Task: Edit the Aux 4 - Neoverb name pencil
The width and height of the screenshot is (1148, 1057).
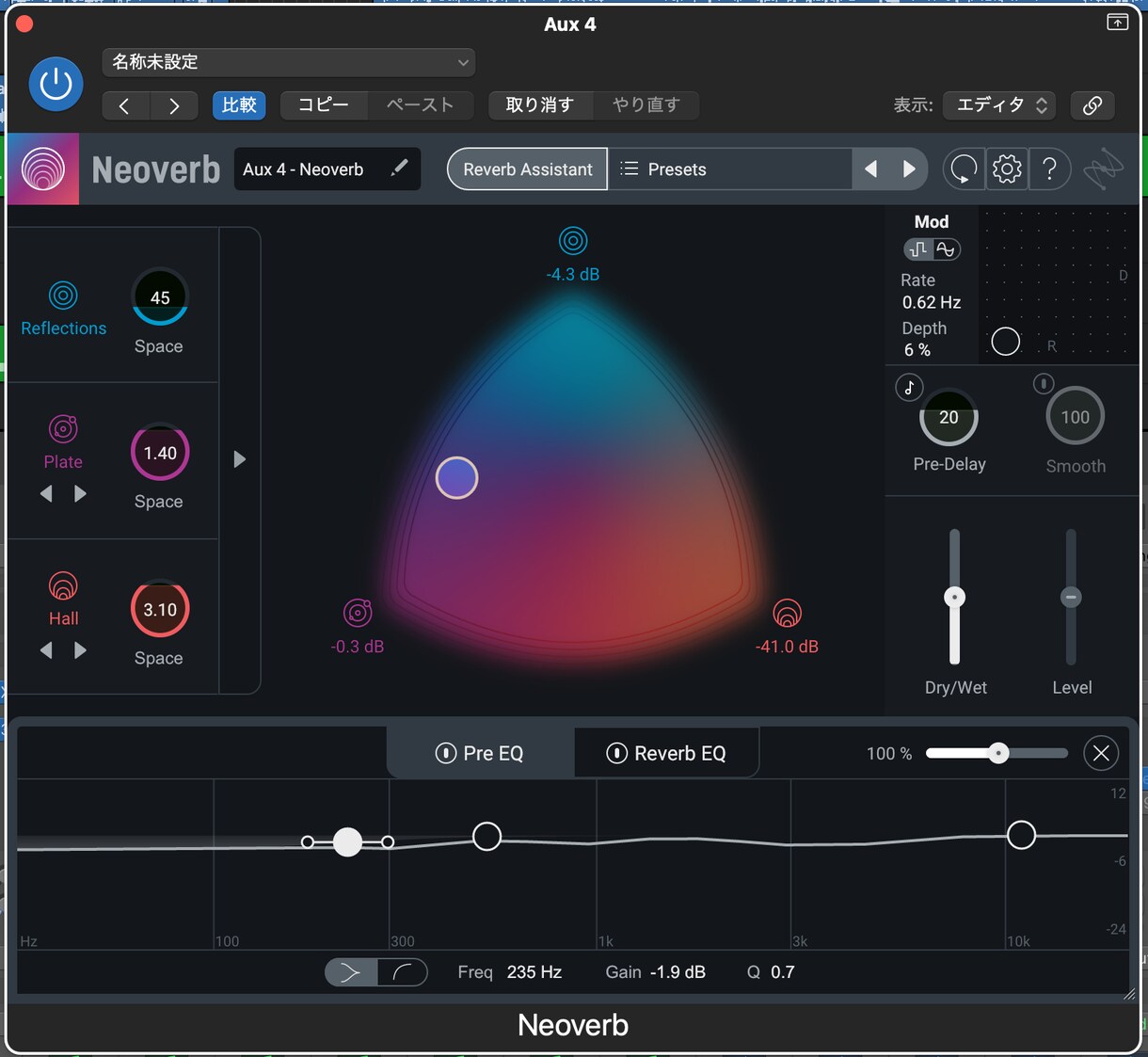Action: click(x=399, y=168)
